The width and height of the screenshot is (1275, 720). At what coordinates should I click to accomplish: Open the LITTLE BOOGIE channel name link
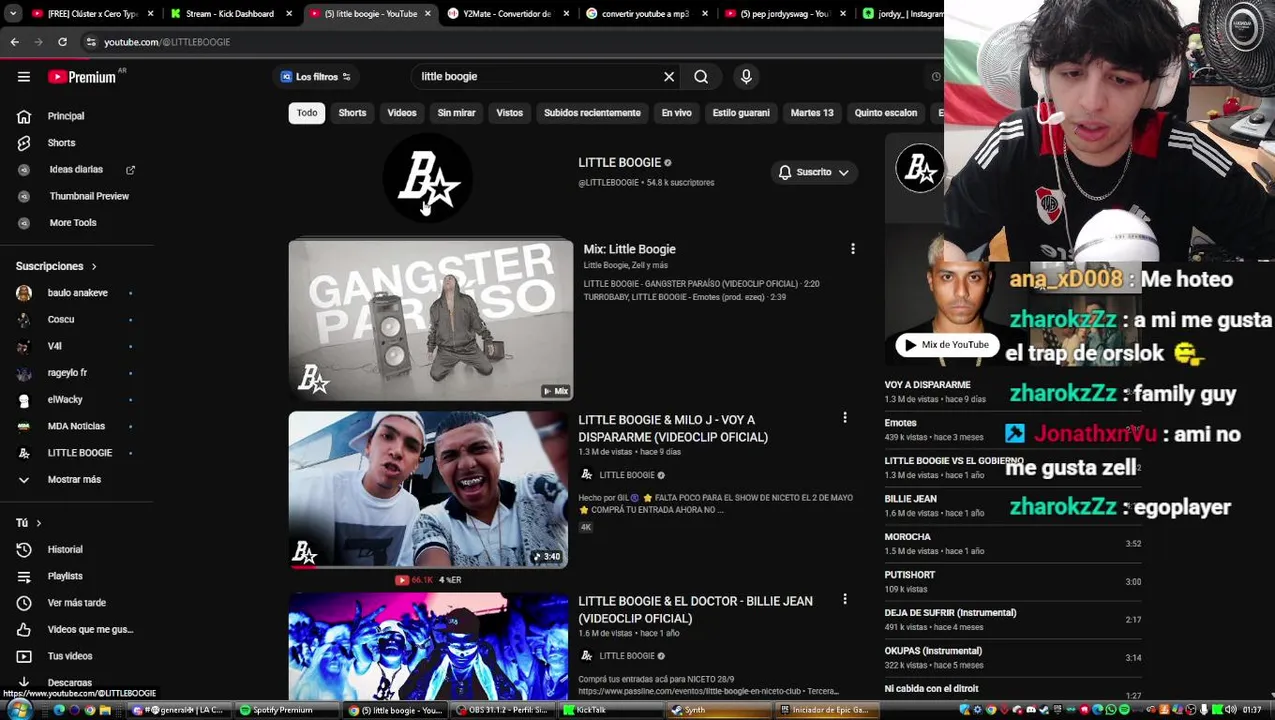click(619, 163)
